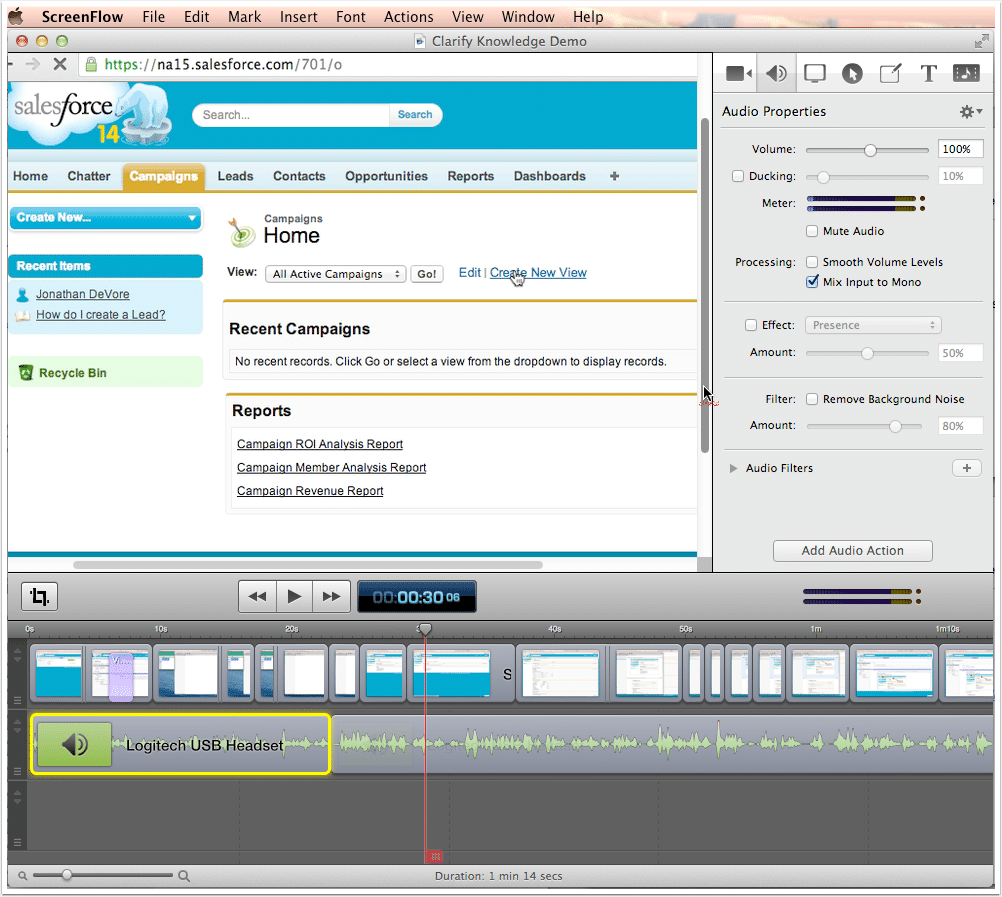Enable Smooth Volume Levels
Image resolution: width=1002 pixels, height=897 pixels.
click(x=812, y=261)
